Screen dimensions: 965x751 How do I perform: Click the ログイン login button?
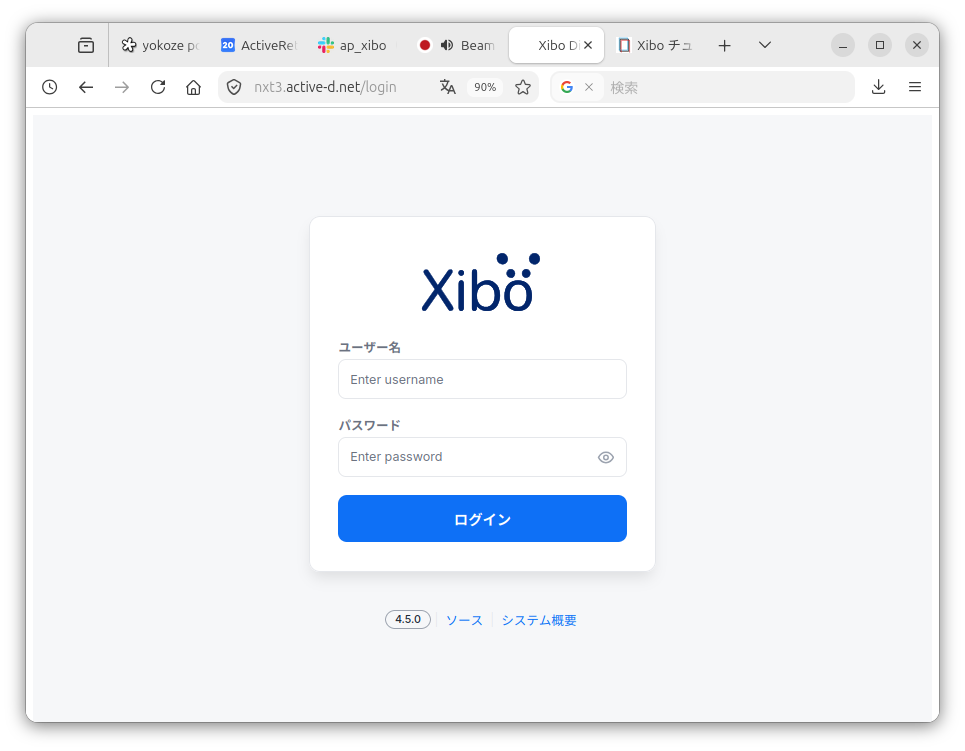click(x=482, y=518)
